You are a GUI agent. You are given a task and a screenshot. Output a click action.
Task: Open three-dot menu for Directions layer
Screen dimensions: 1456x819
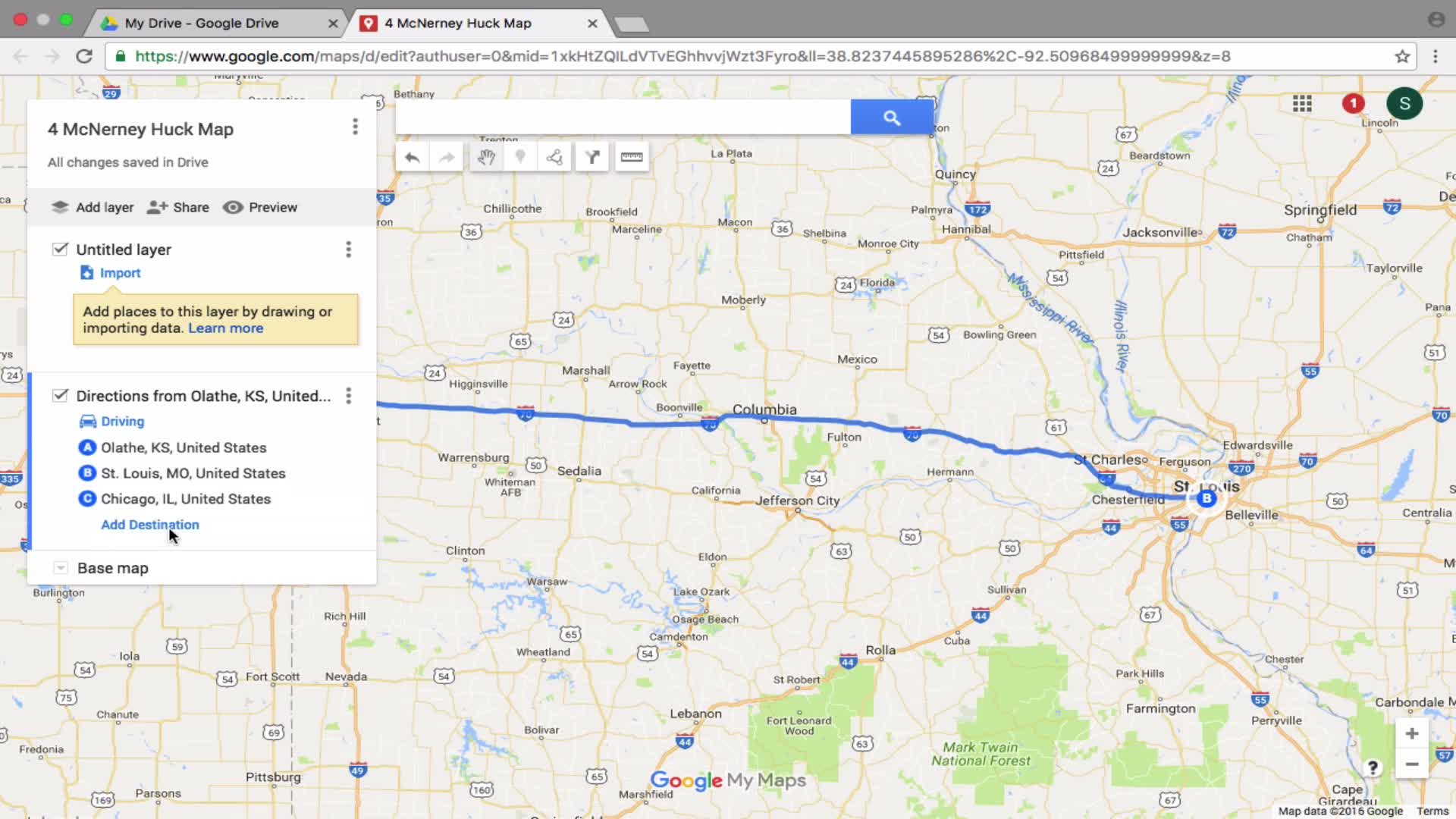(348, 395)
